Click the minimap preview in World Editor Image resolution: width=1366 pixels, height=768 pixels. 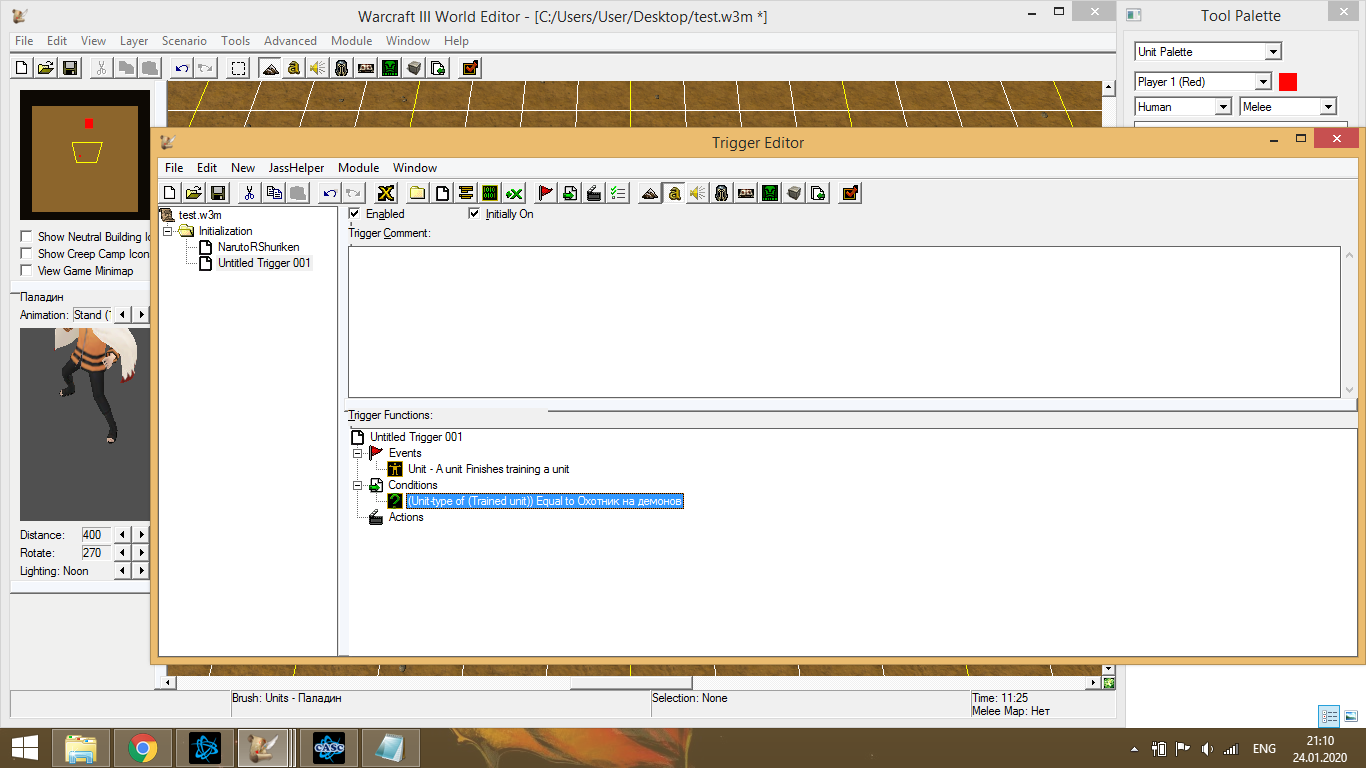[x=85, y=155]
